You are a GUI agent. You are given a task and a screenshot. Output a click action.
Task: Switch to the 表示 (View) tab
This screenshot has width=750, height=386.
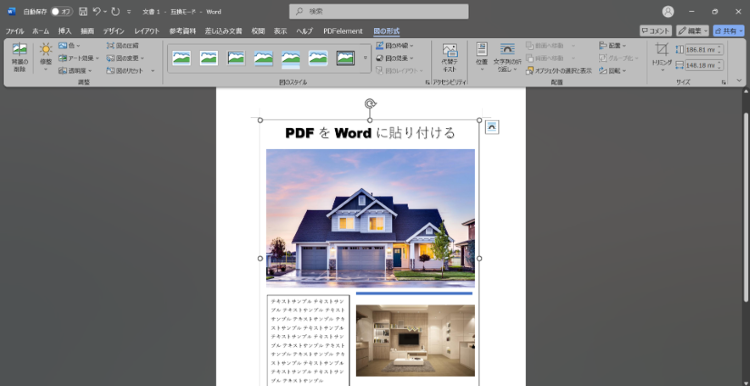coord(280,31)
